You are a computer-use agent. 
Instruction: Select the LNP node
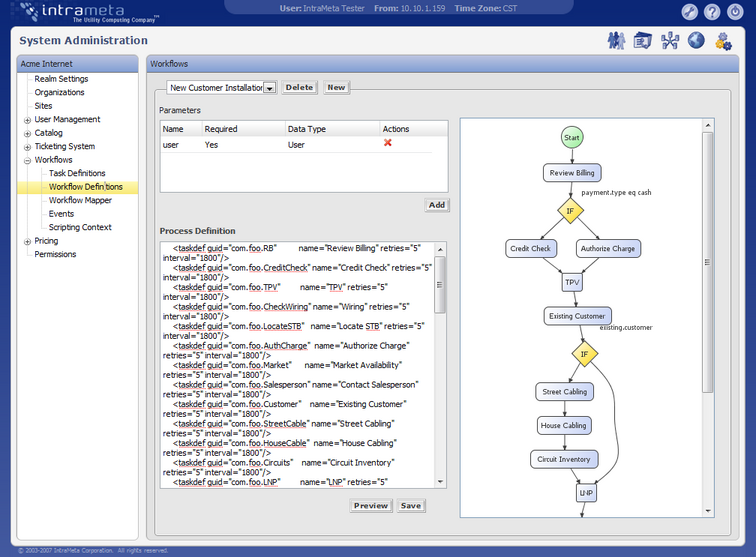tap(586, 493)
